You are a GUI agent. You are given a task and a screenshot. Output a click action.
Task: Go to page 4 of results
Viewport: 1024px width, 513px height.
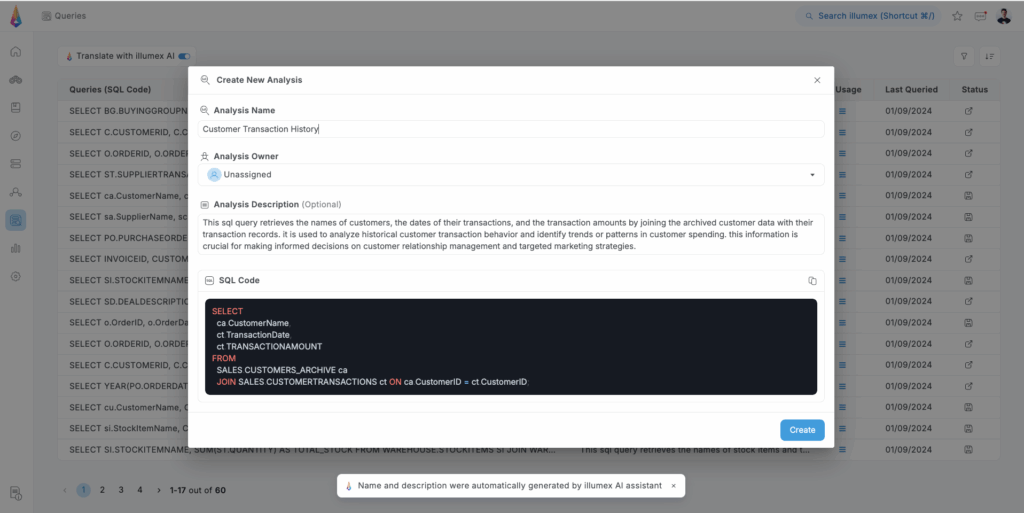pos(140,490)
